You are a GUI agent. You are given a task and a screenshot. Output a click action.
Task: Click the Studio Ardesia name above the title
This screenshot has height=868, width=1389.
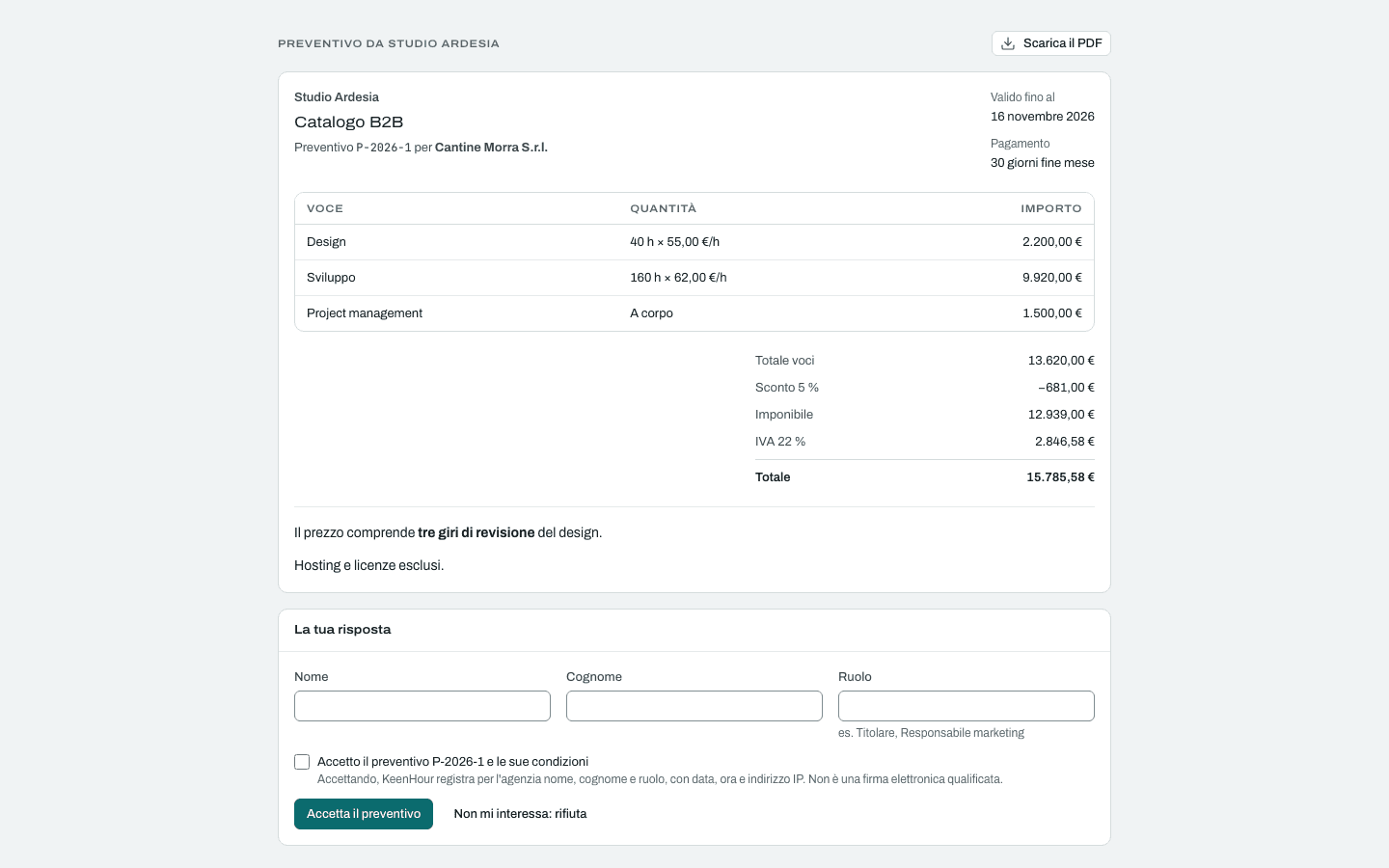(337, 97)
